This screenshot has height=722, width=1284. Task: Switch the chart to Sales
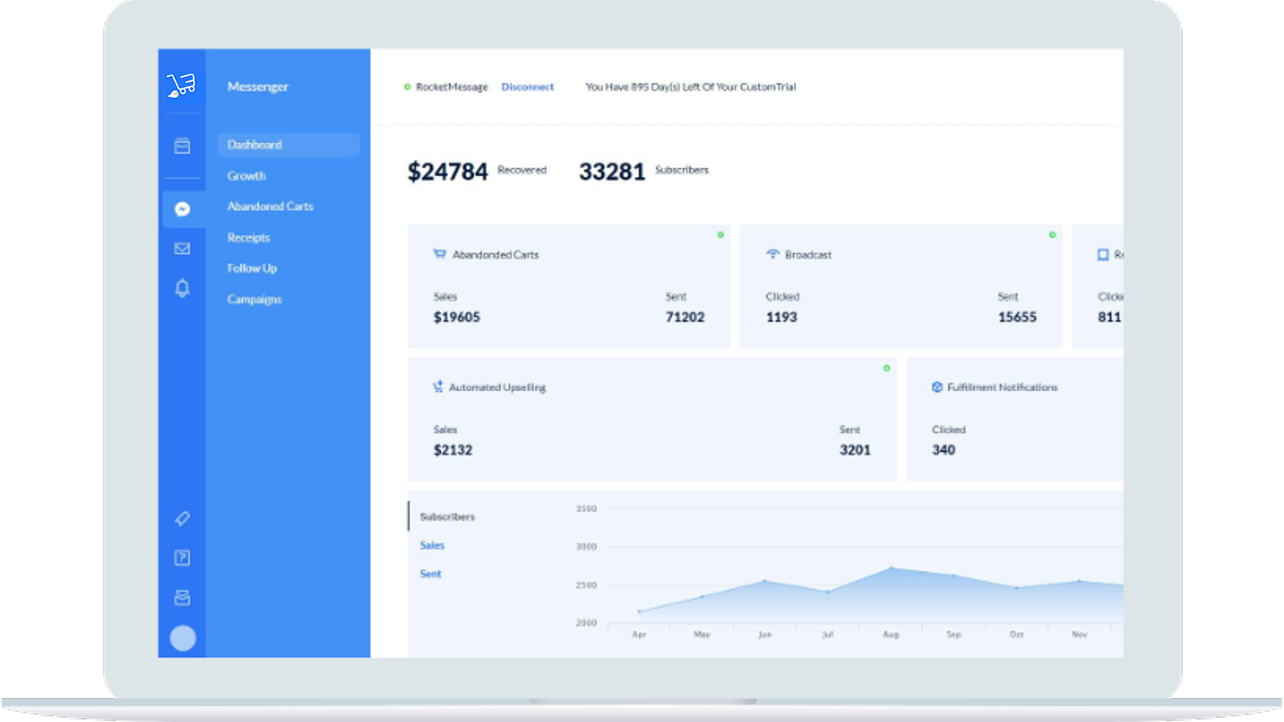[x=432, y=545]
